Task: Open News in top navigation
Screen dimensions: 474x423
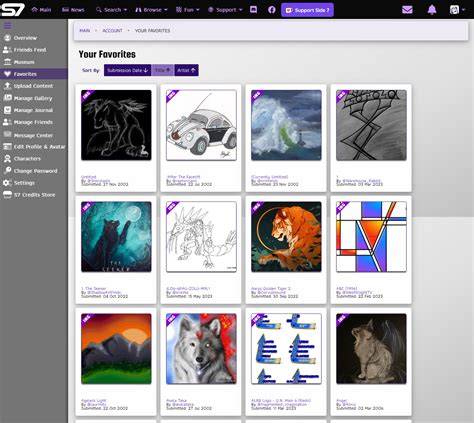Action: pos(73,10)
